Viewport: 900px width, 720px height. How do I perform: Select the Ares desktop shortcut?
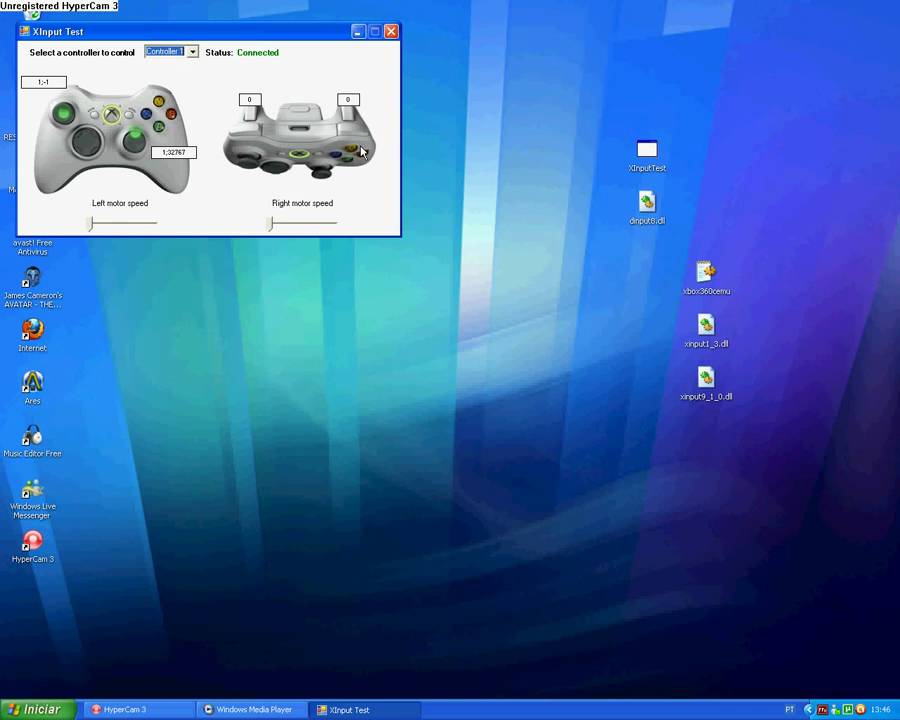pyautogui.click(x=33, y=388)
